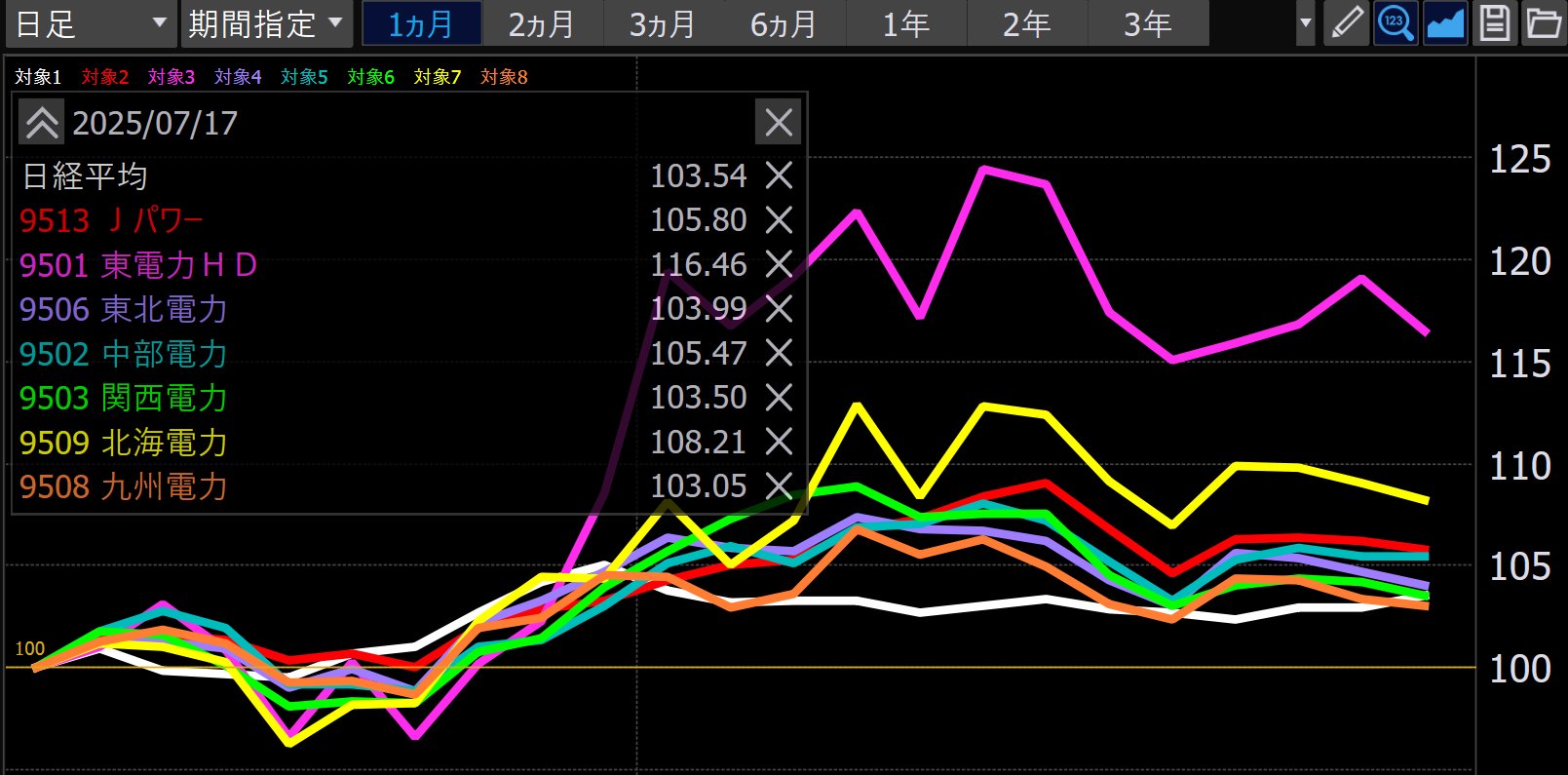This screenshot has height=775, width=1568.
Task: Switch to the 6ヵ月 period
Action: [x=784, y=23]
